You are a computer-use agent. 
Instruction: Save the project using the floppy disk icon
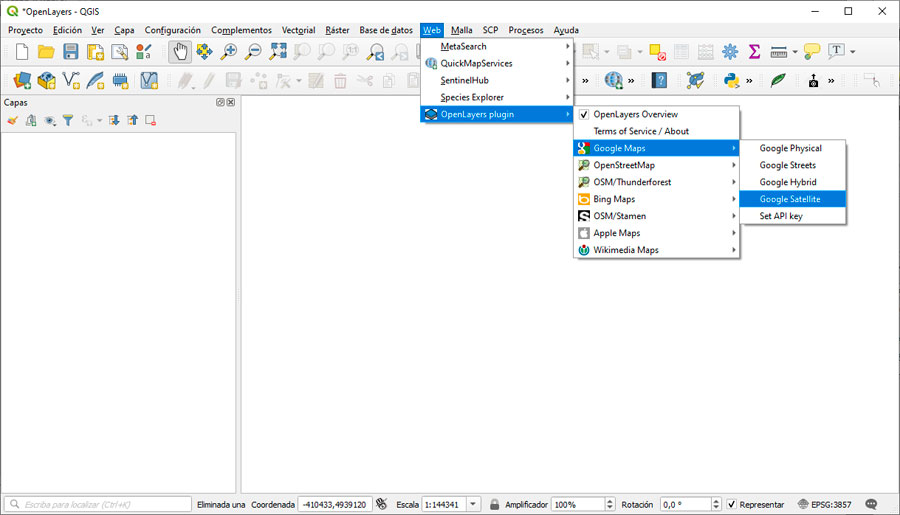[x=71, y=52]
